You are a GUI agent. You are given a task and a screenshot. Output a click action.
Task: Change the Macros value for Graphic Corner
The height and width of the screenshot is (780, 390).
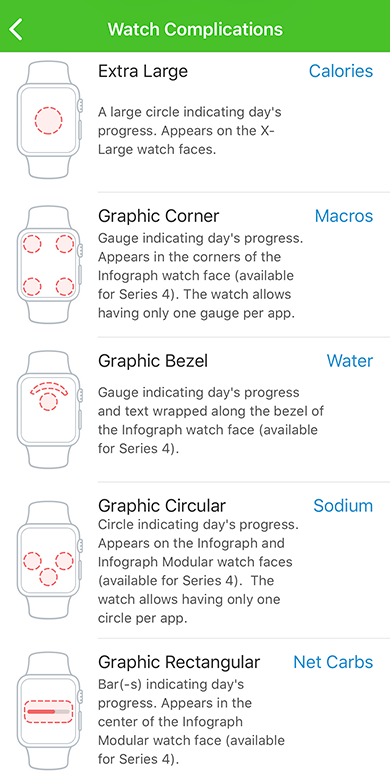coord(344,216)
